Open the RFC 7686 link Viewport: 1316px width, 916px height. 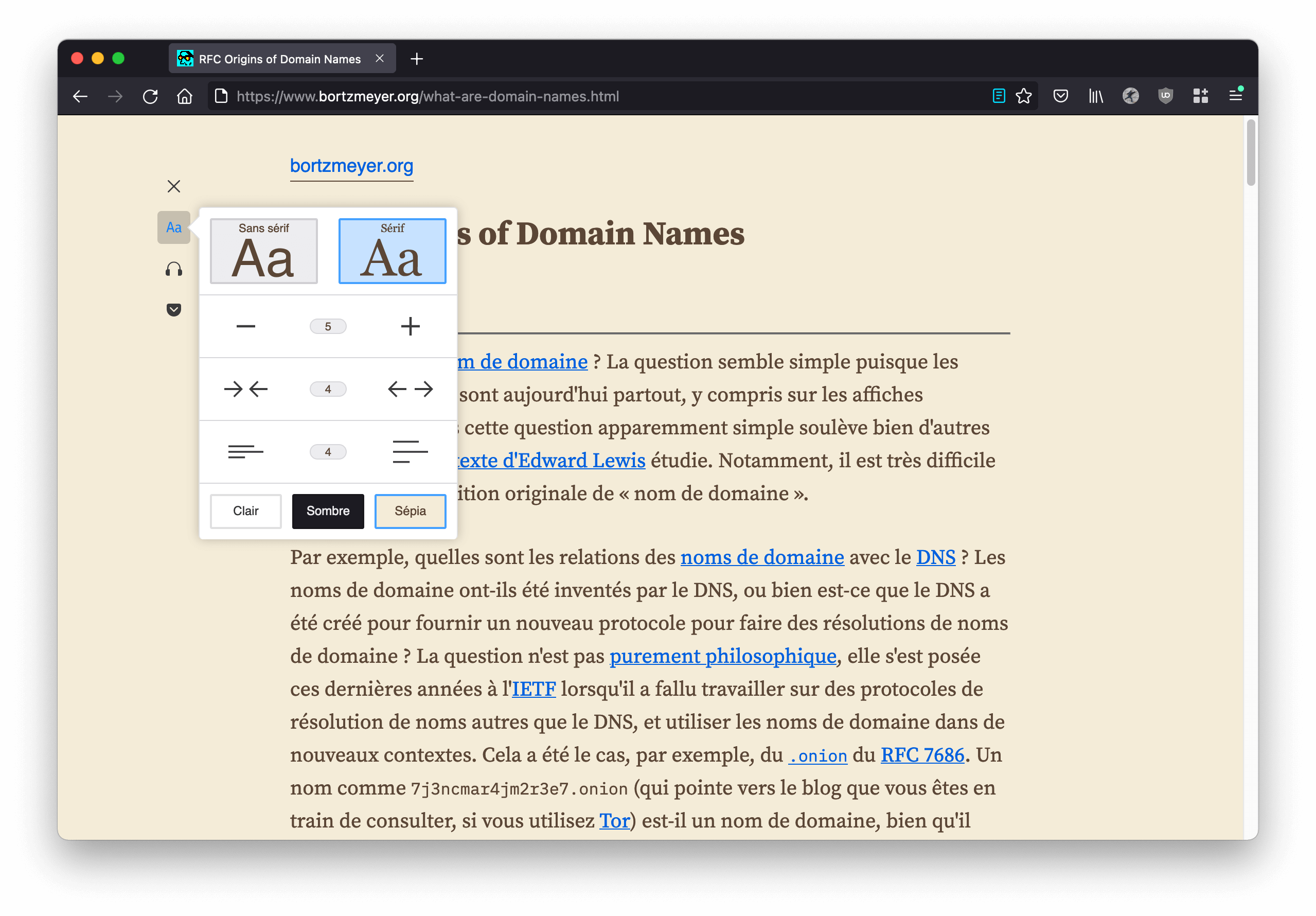(922, 755)
